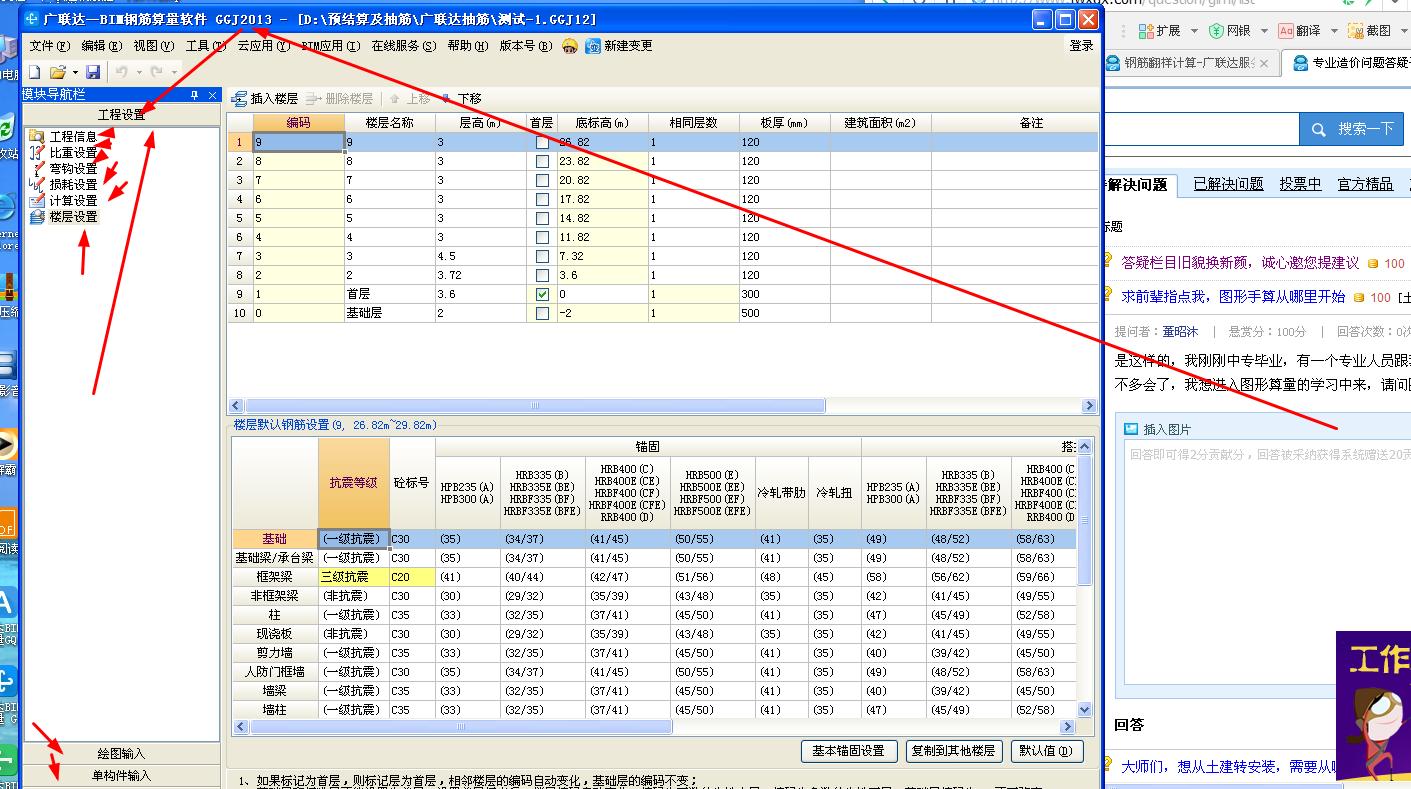Select the 编码 cell of row 1
This screenshot has height=789, width=1411.
pos(298,143)
